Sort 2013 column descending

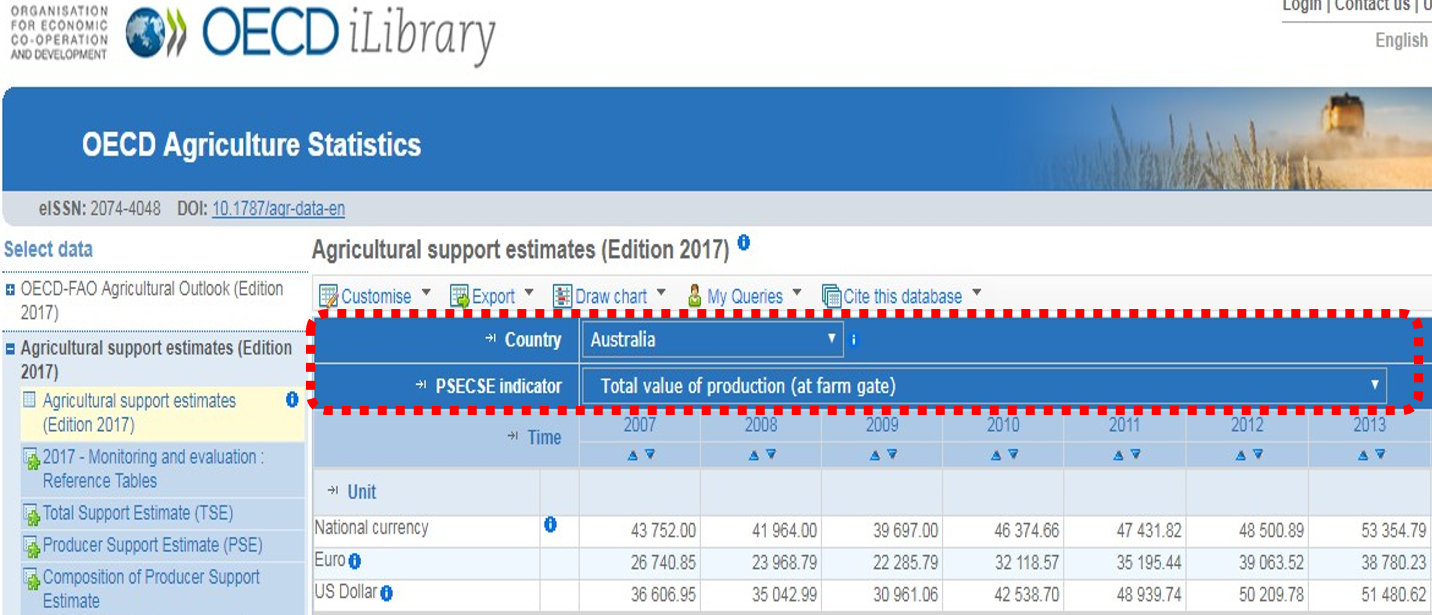click(x=1379, y=455)
